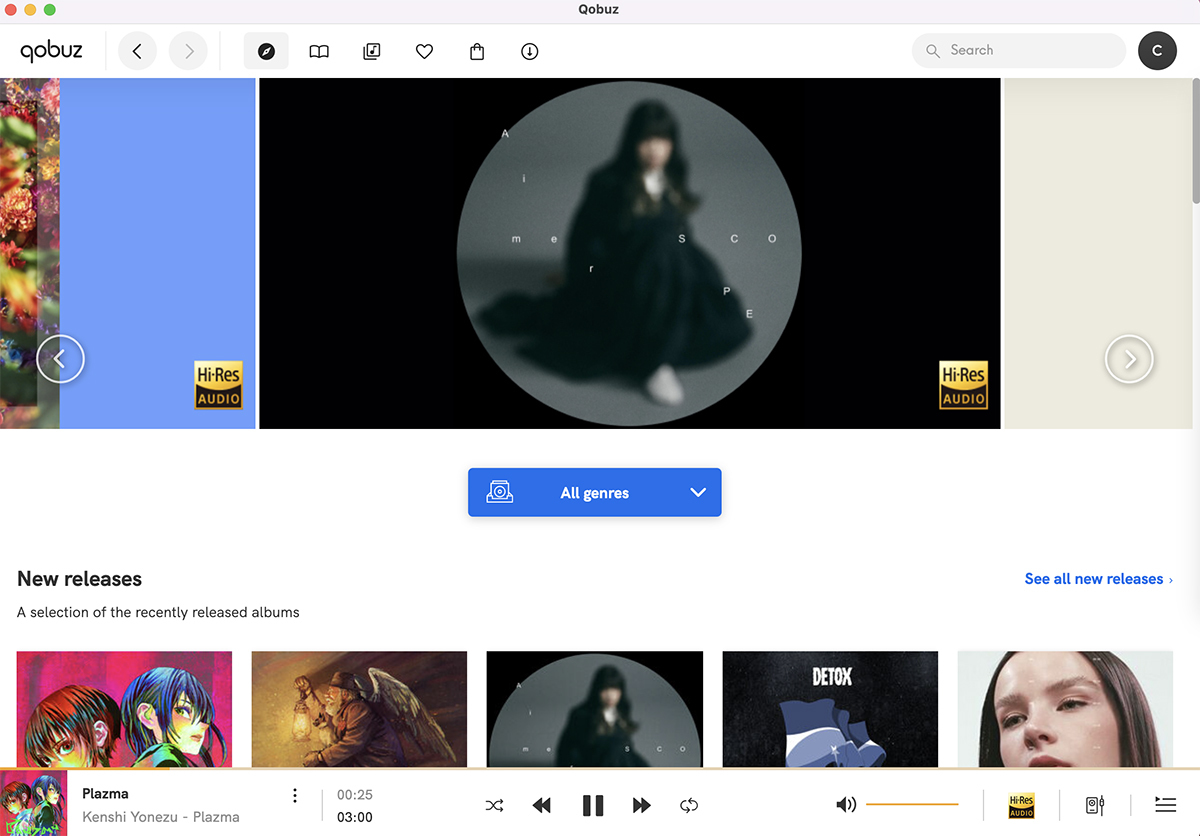1200x836 pixels.
Task: Click the Search field
Action: pos(1019,50)
